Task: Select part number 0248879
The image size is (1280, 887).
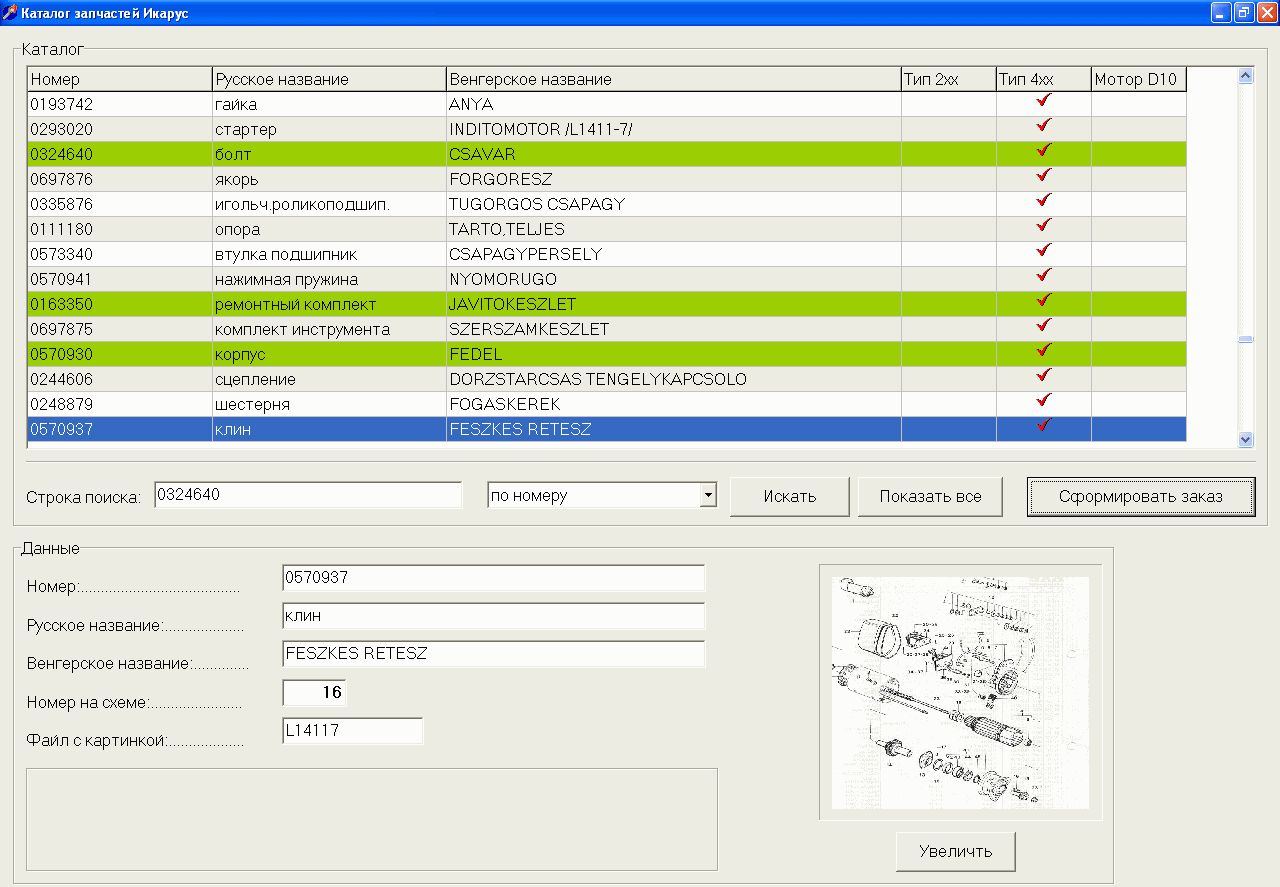Action: pos(120,404)
